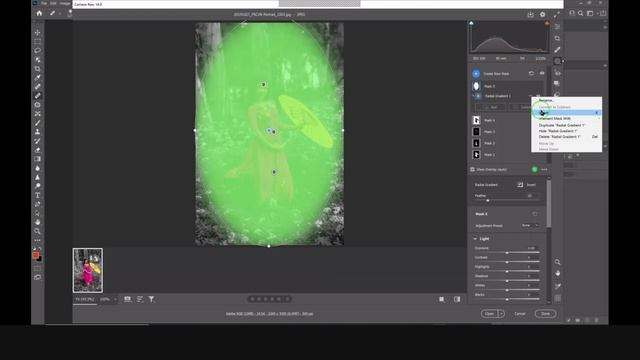Image resolution: width=640 pixels, height=360 pixels.
Task: Toggle Camera Raw full screen mode
Action: tap(557, 14)
